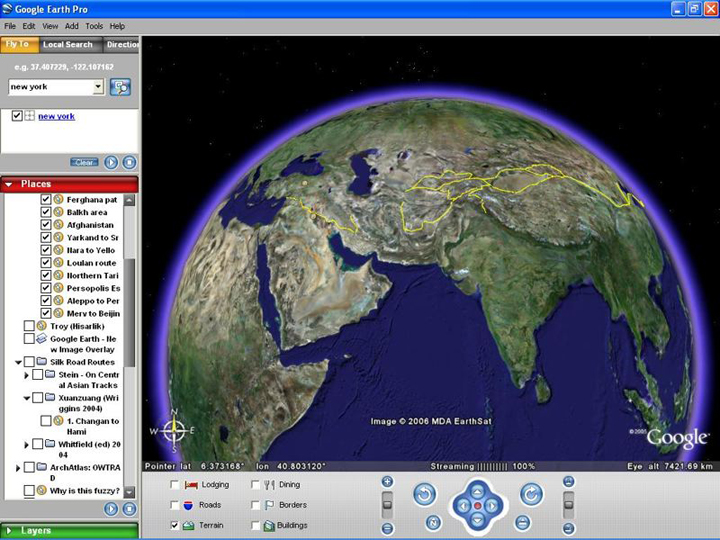
Task: Click the red center dot of navigation pad
Action: (478, 506)
